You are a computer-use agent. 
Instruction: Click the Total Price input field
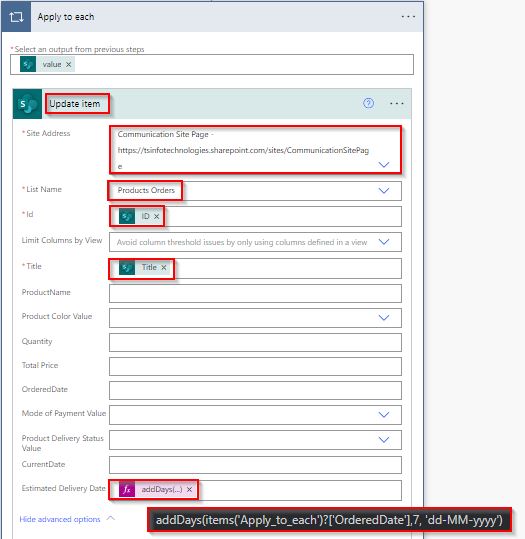[x=255, y=366]
